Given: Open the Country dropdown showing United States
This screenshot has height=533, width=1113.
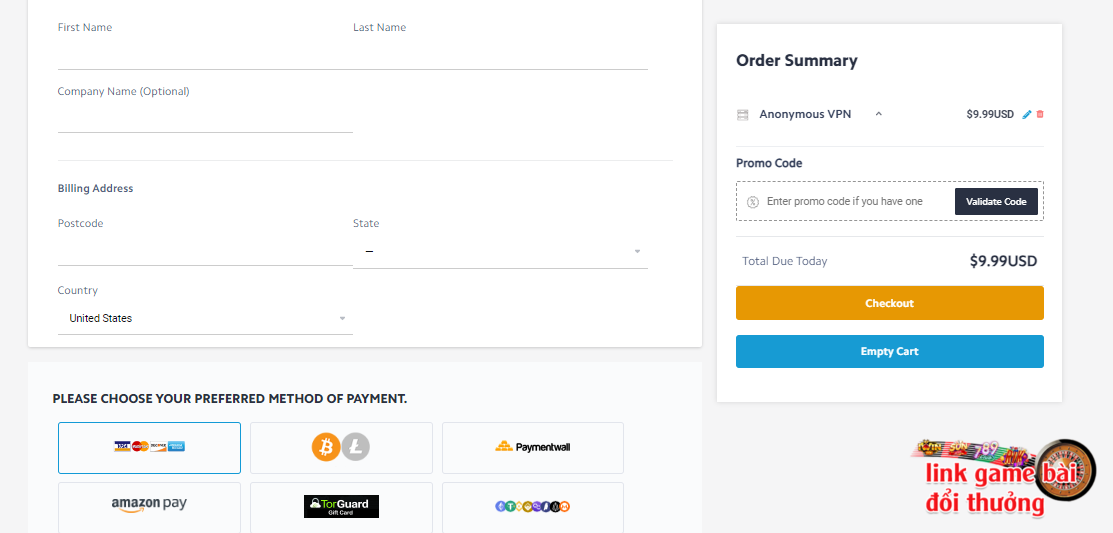Looking at the screenshot, I should point(205,319).
